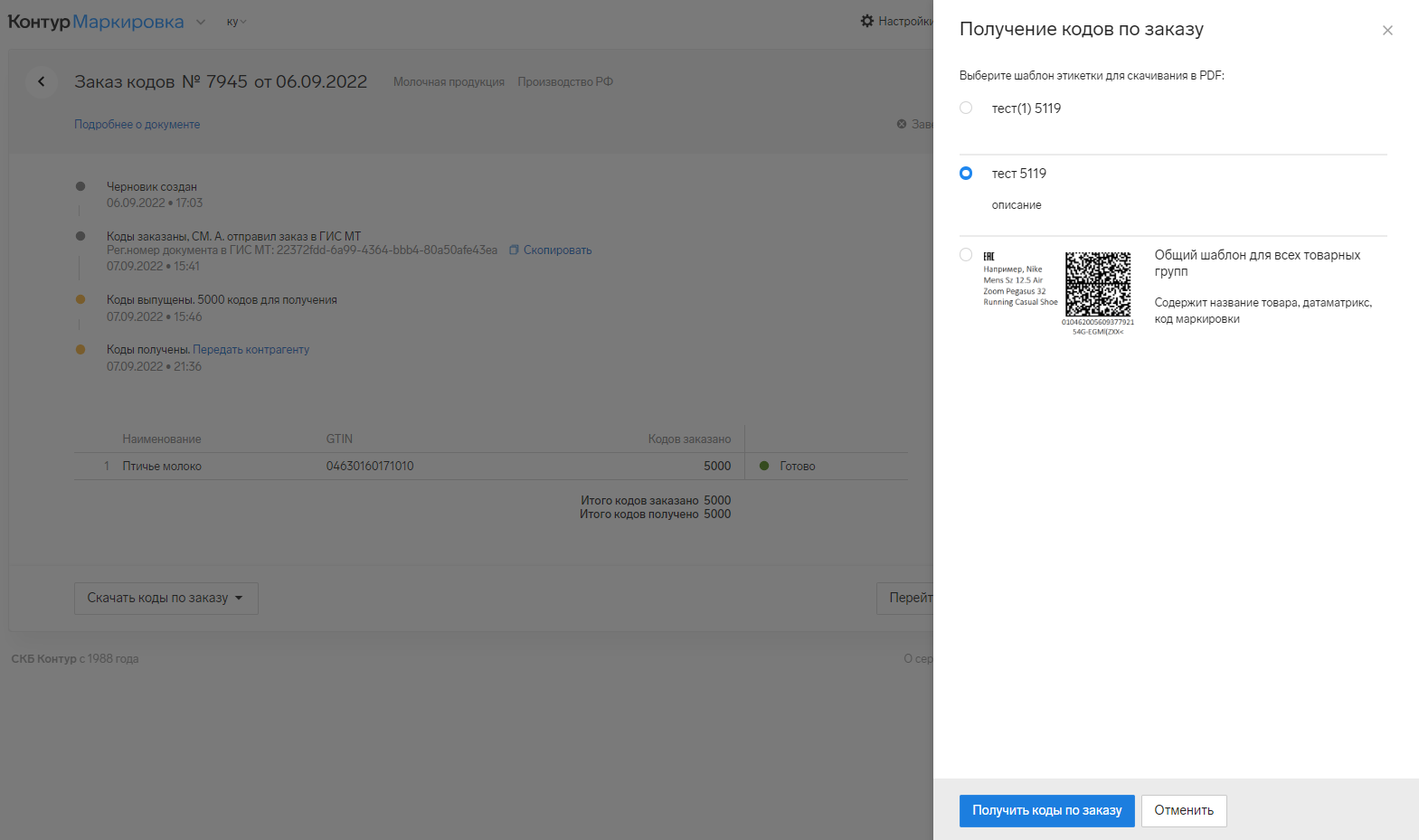
Task: Click the copy icon beside Скопировать
Action: [514, 250]
